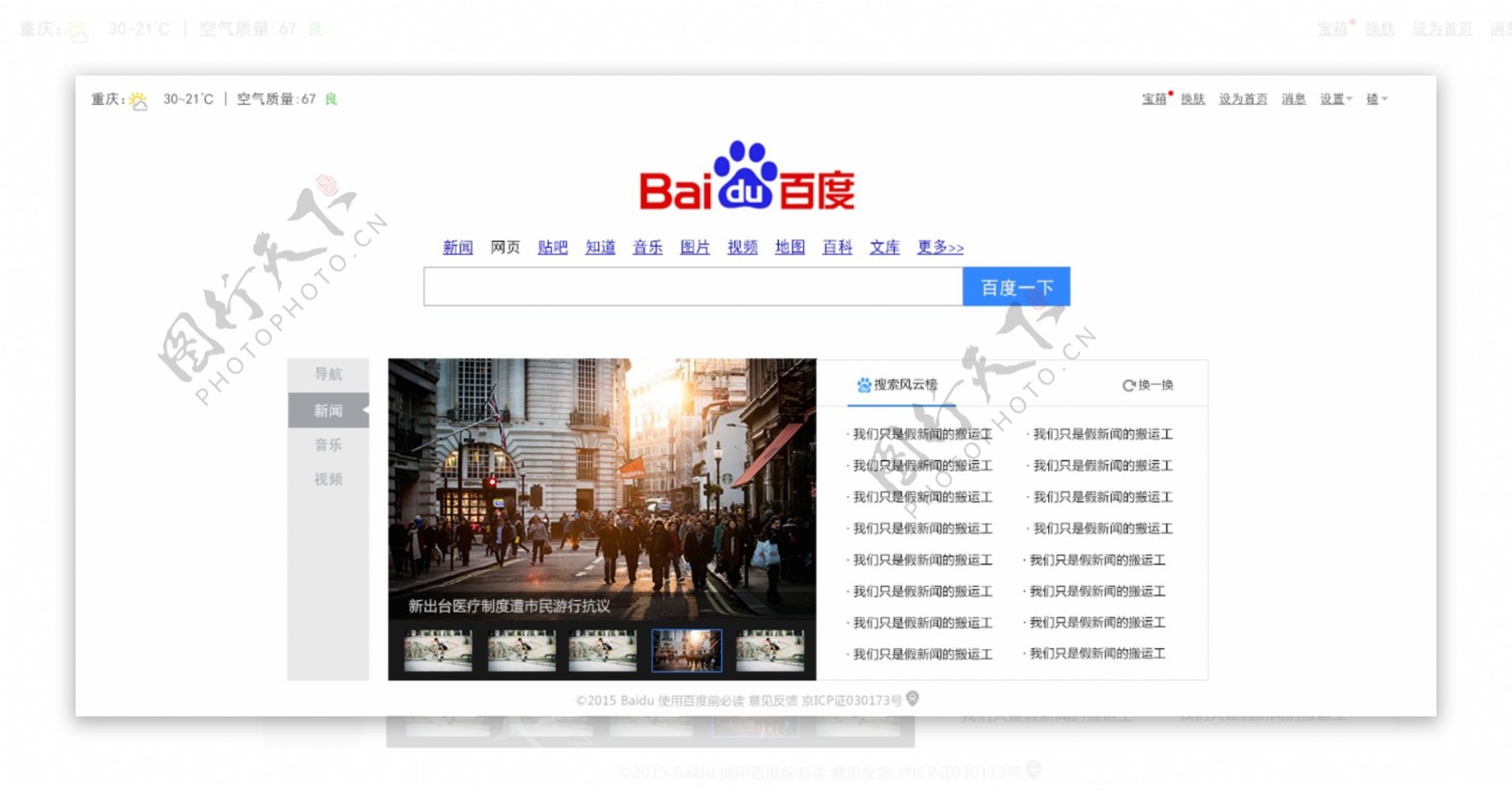Viewport: 1512px width, 792px height.
Task: Open the 消息 link
Action: pyautogui.click(x=1294, y=99)
